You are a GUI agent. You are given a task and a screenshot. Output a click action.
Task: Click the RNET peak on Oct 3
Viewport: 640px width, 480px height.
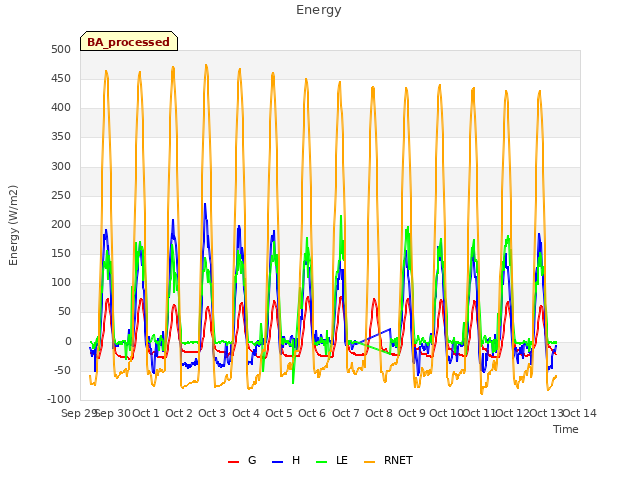[x=206, y=65]
